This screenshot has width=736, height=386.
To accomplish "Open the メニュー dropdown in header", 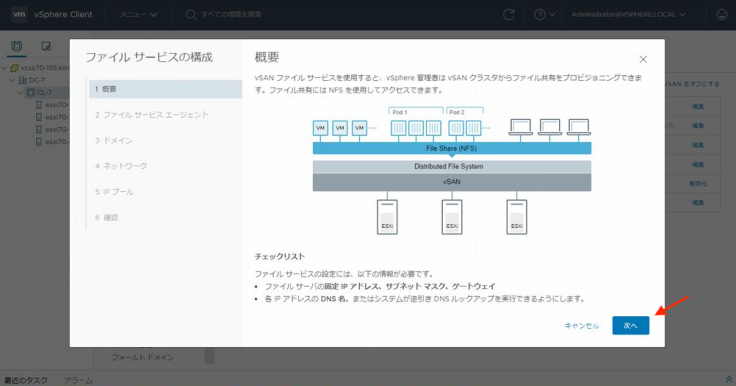I will click(x=138, y=15).
